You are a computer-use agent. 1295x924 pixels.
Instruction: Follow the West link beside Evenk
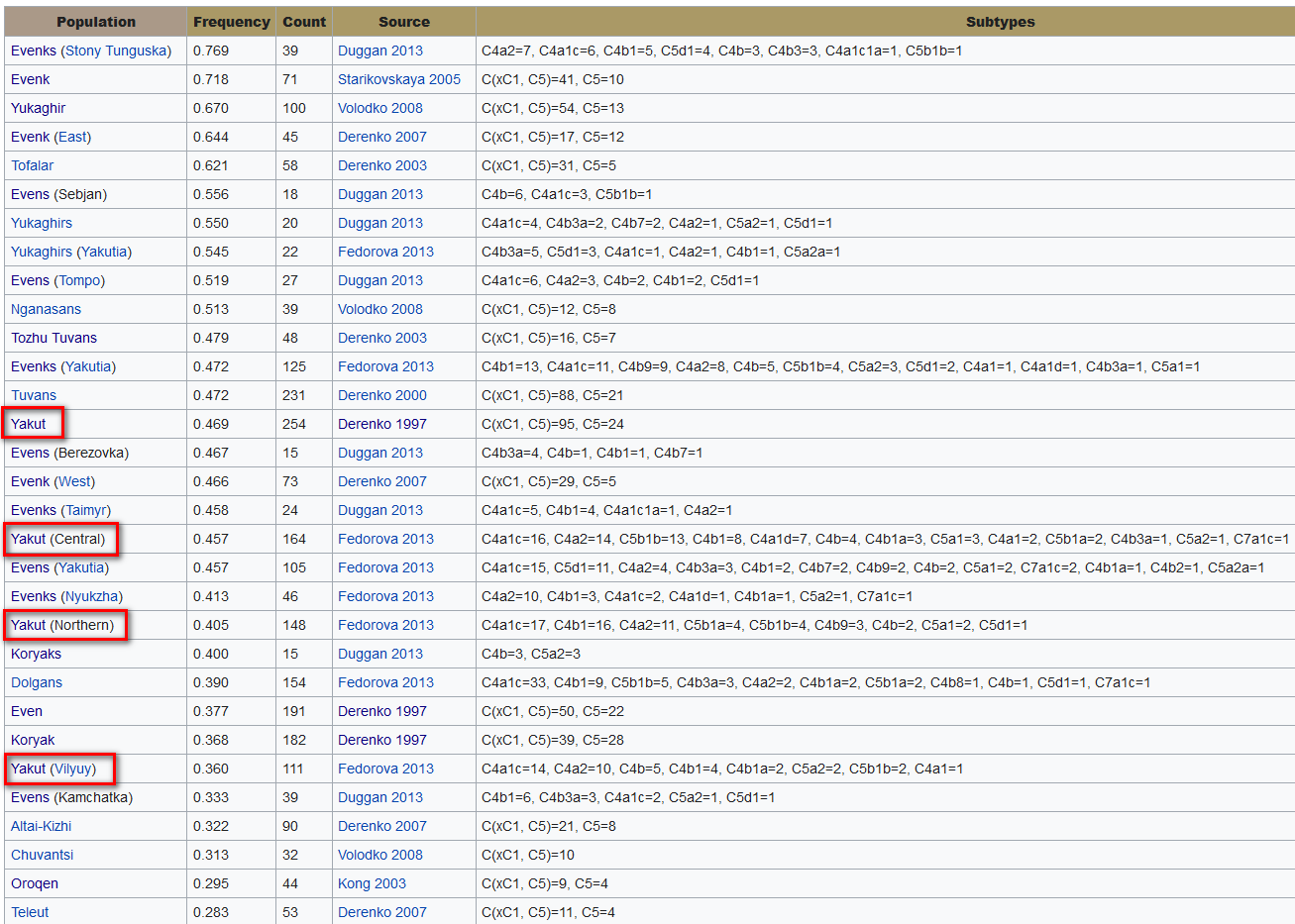tap(74, 481)
